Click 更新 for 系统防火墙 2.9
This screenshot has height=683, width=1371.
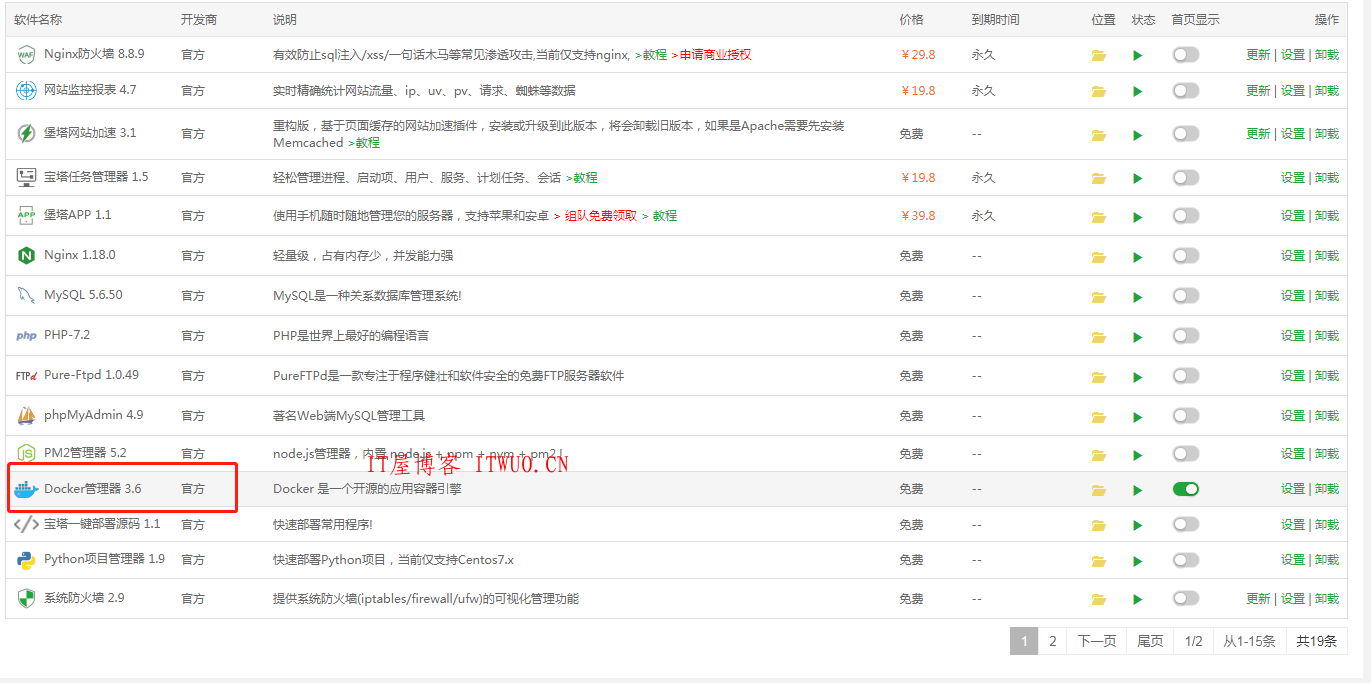coord(1258,599)
